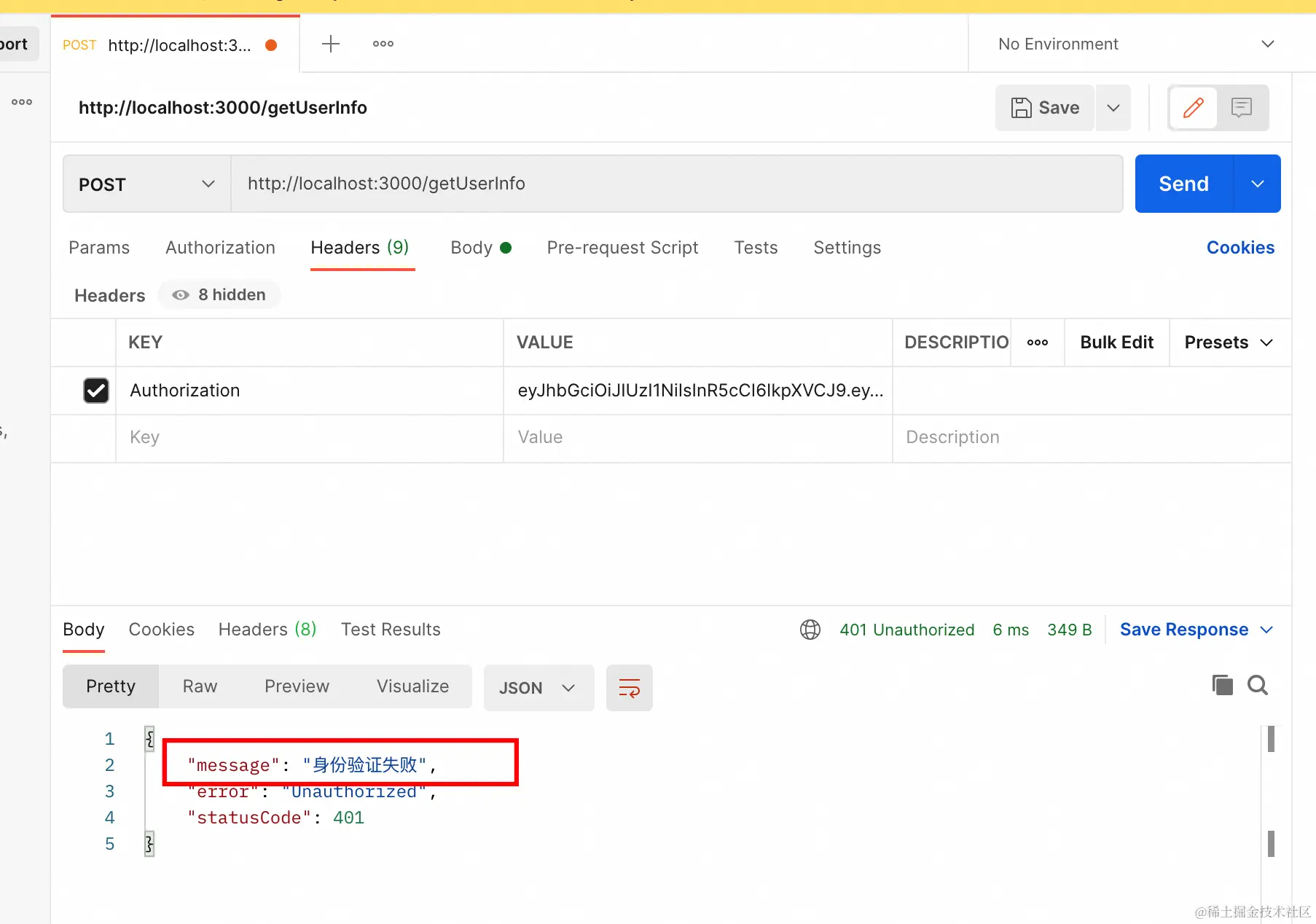Open the Presets dropdown
1316x924 pixels.
[x=1229, y=342]
